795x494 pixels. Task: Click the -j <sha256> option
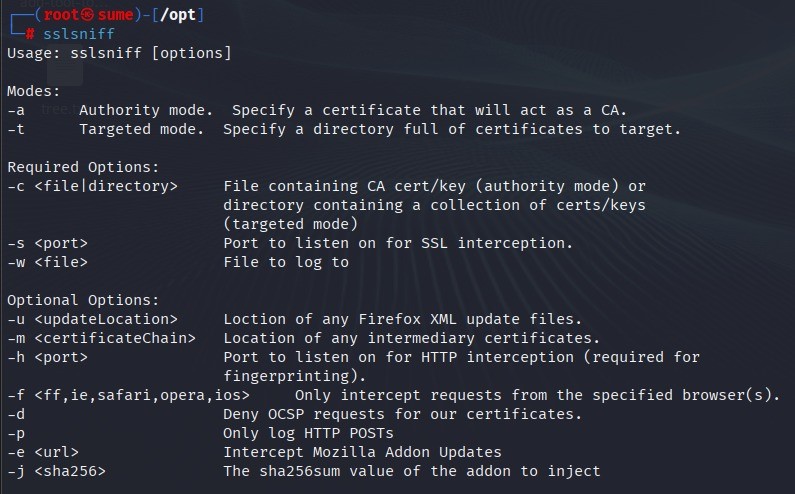click(x=56, y=471)
